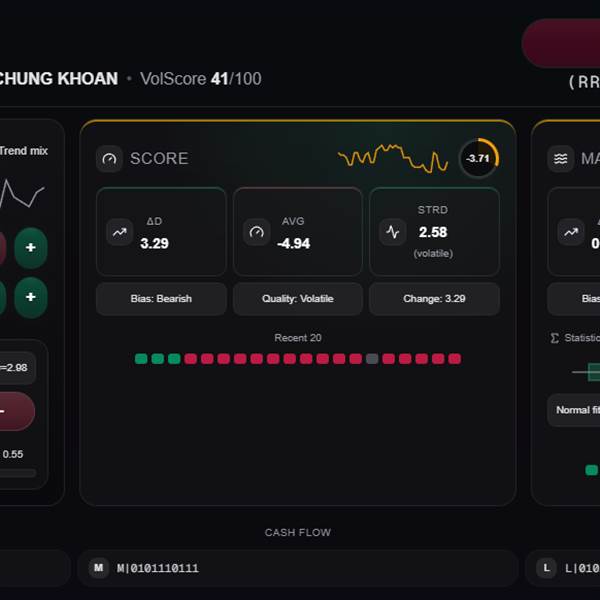Click the sigma icon next to Statistic
Viewport: 600px width, 600px height.
pyautogui.click(x=554, y=338)
